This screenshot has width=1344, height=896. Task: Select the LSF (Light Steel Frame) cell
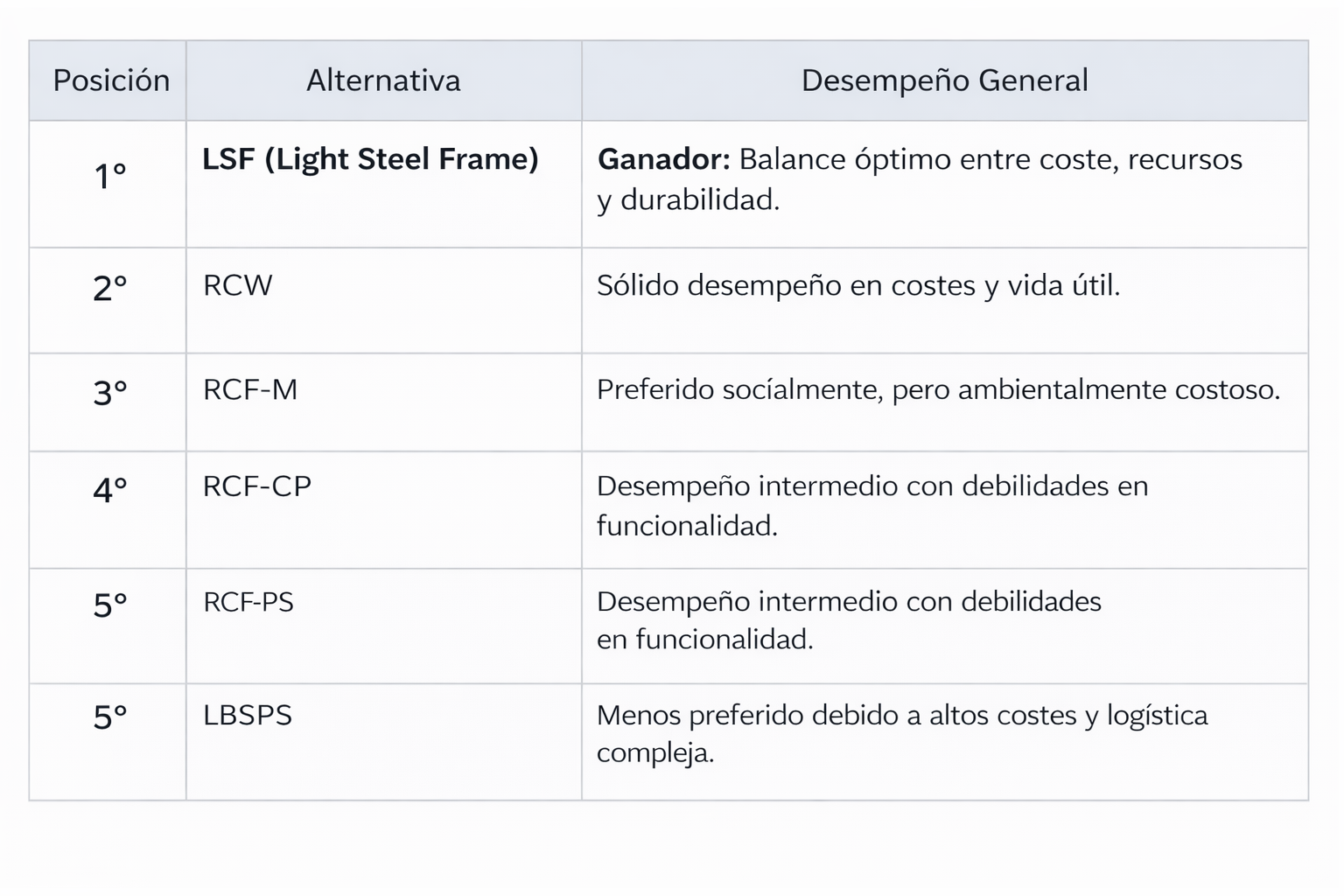pos(370,159)
